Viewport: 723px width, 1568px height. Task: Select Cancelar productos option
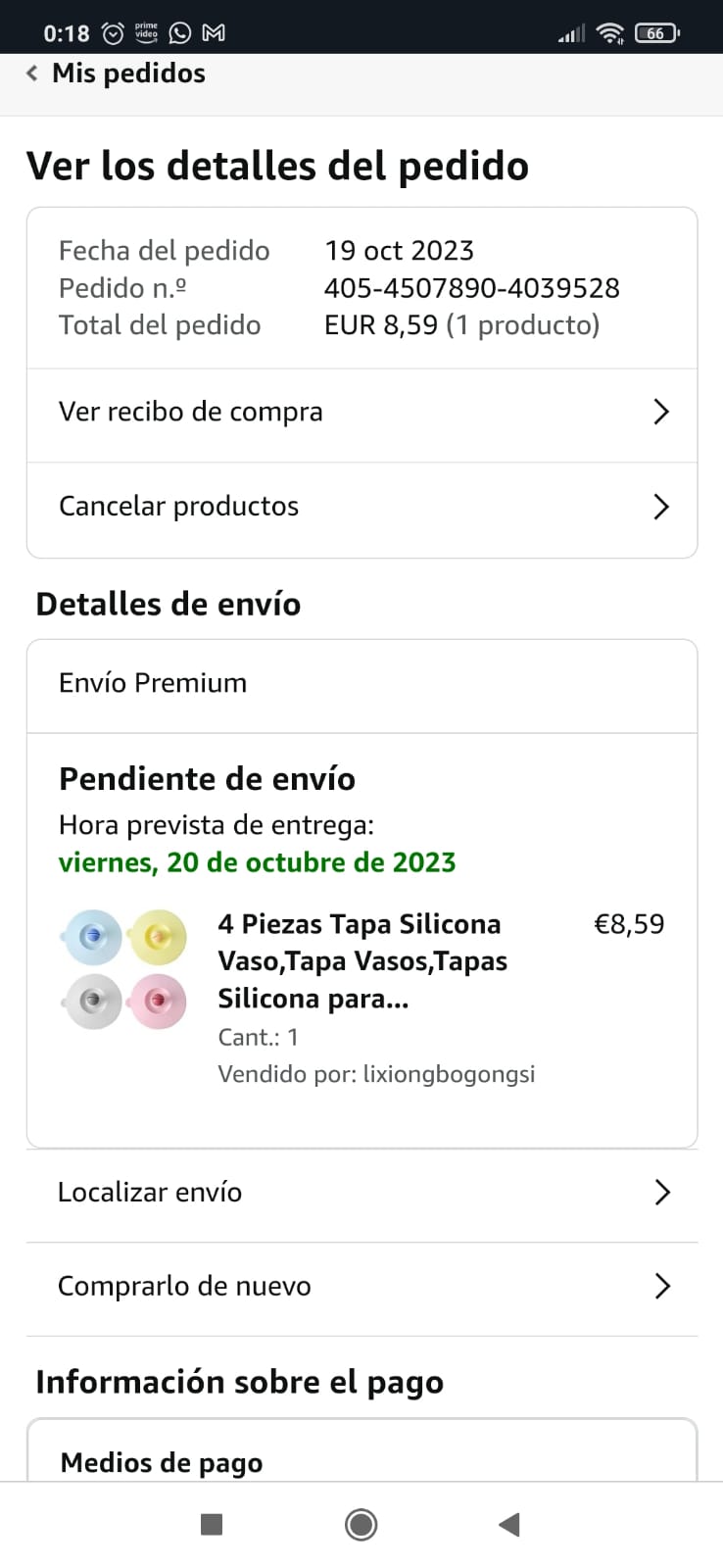(179, 507)
